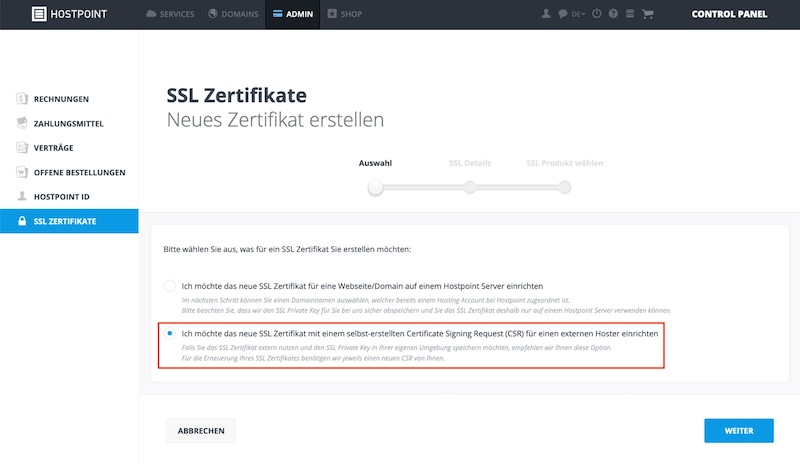Click the SSL Produkt wählen step marker
Image resolution: width=800 pixels, height=464 pixels.
pyautogui.click(x=564, y=187)
